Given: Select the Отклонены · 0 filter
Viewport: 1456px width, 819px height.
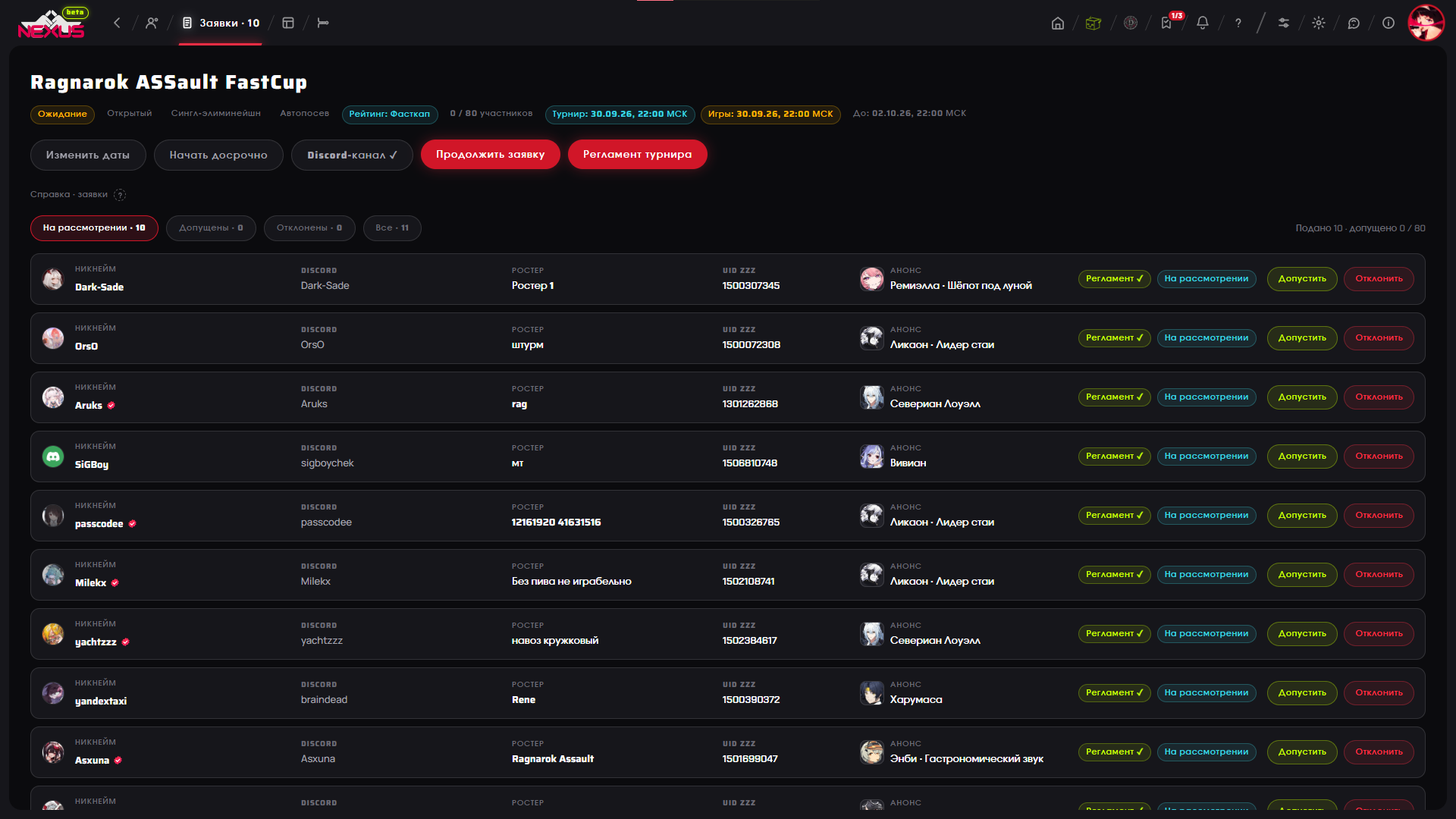Looking at the screenshot, I should pyautogui.click(x=309, y=227).
